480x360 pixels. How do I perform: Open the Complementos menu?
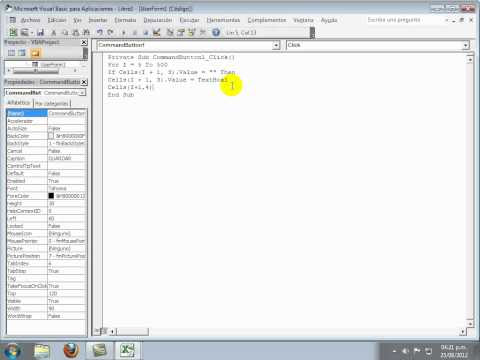[x=267, y=20]
